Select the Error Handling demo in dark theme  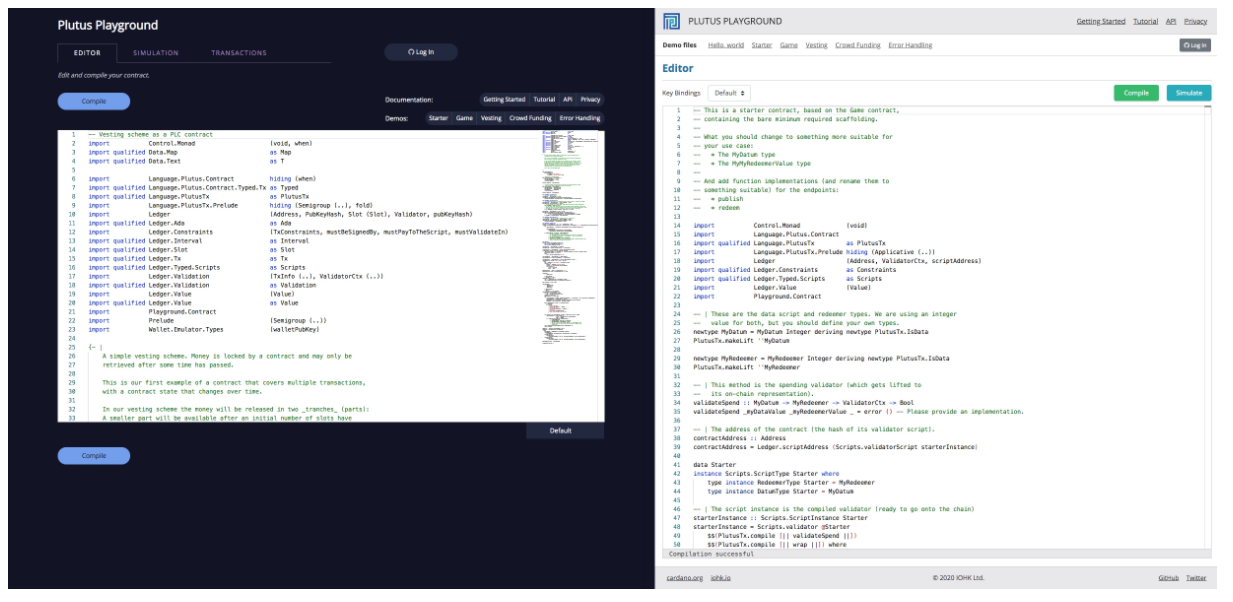(x=580, y=118)
